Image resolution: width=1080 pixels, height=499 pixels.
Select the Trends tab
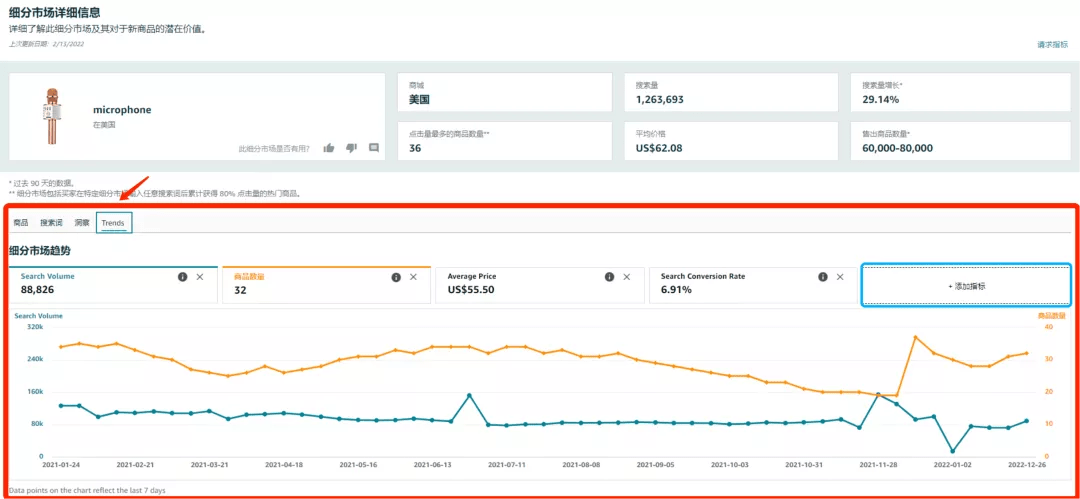point(113,223)
